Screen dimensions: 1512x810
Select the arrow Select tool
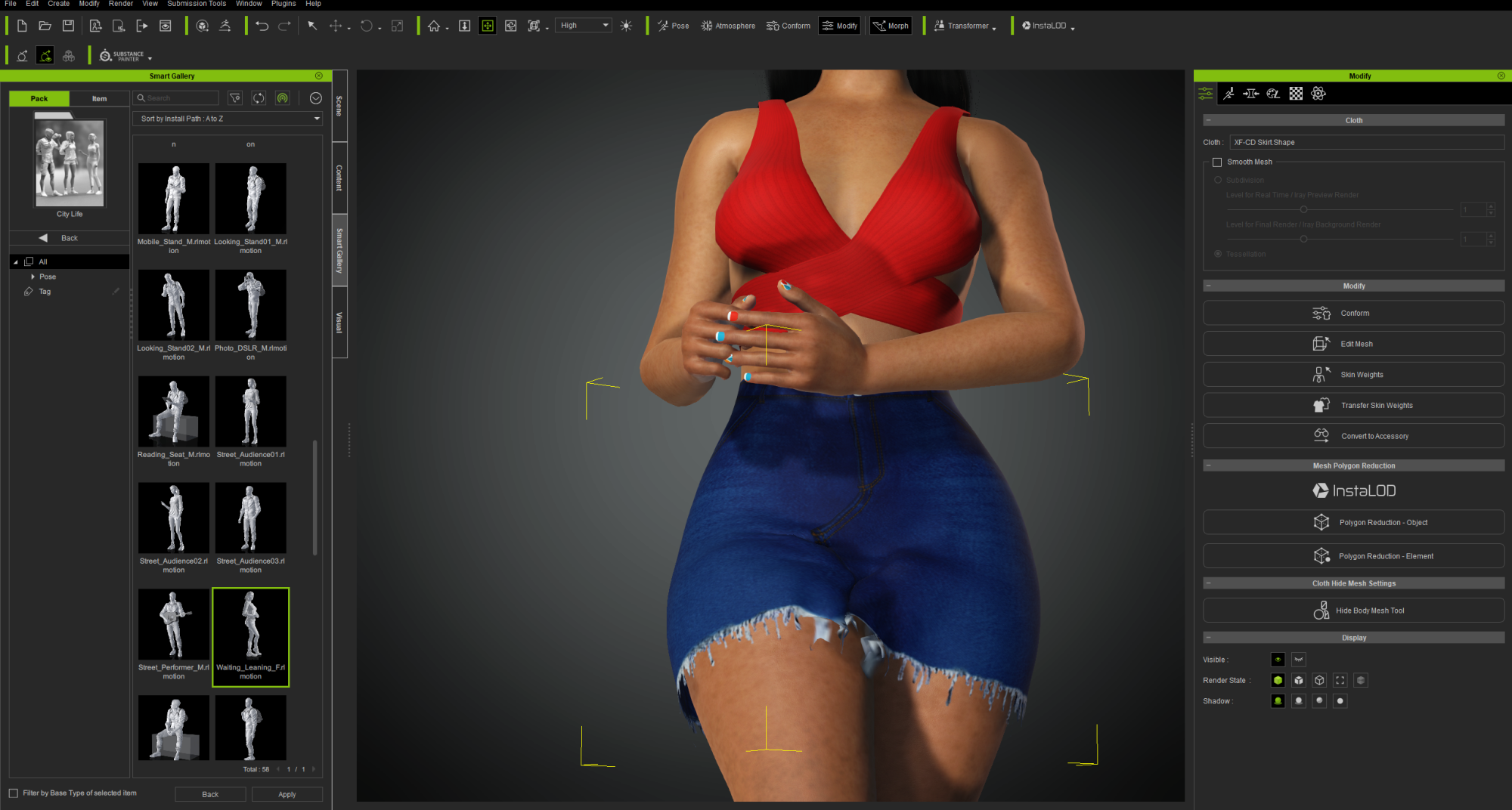click(x=312, y=26)
